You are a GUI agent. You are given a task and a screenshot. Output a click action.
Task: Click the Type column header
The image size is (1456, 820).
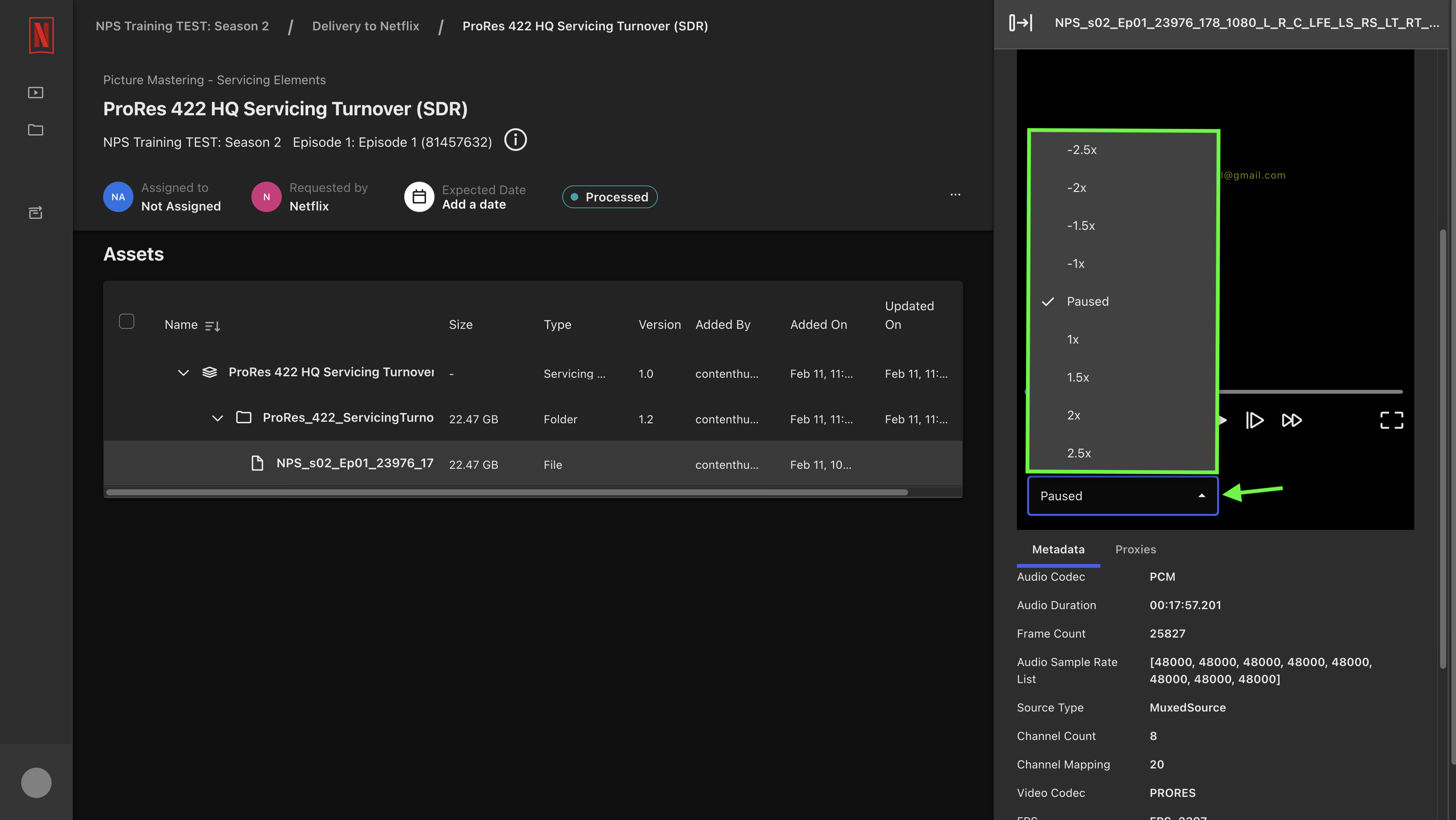click(x=557, y=325)
